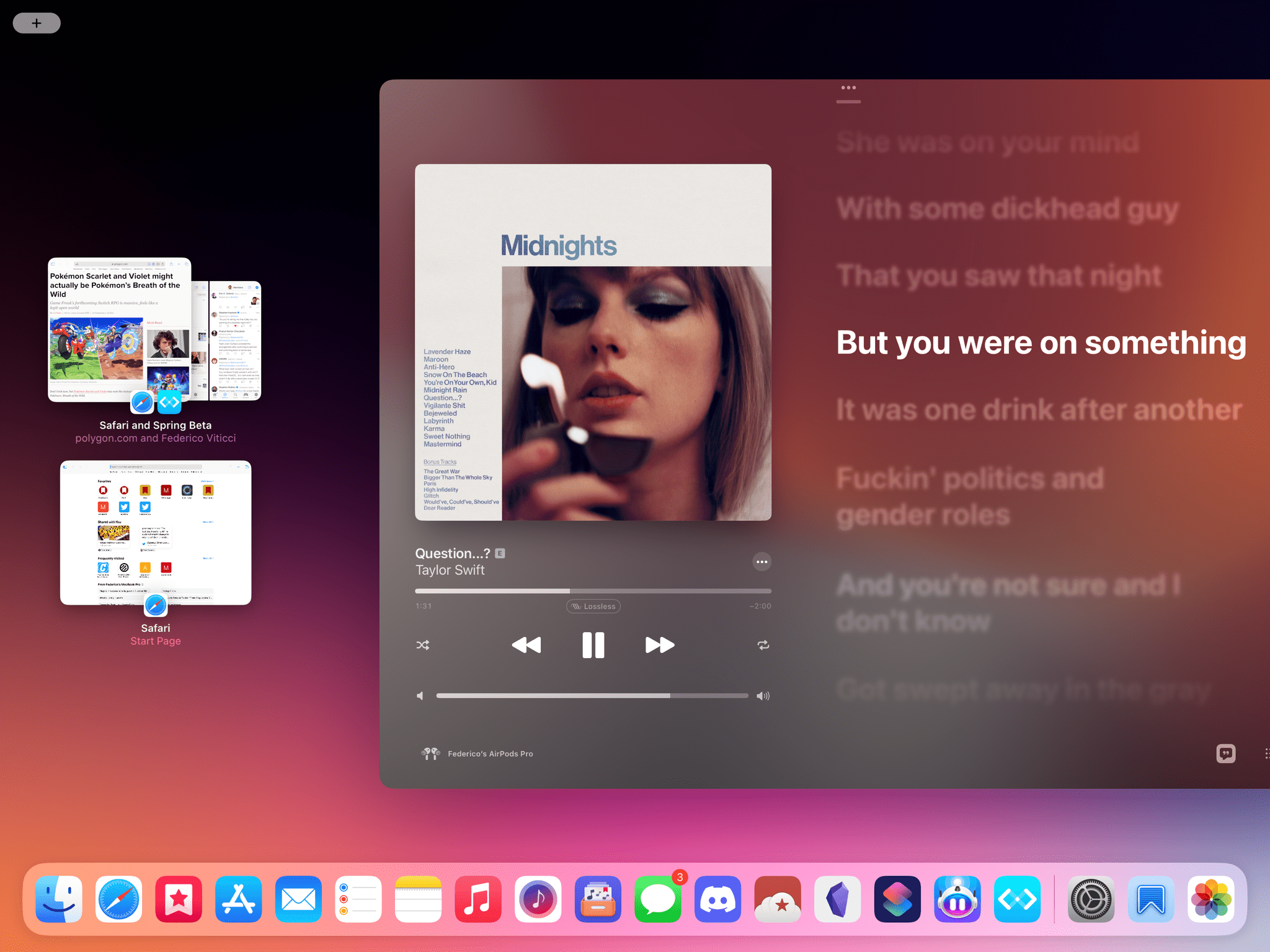Open Shortcuts from the dock
The image size is (1270, 952).
click(897, 899)
